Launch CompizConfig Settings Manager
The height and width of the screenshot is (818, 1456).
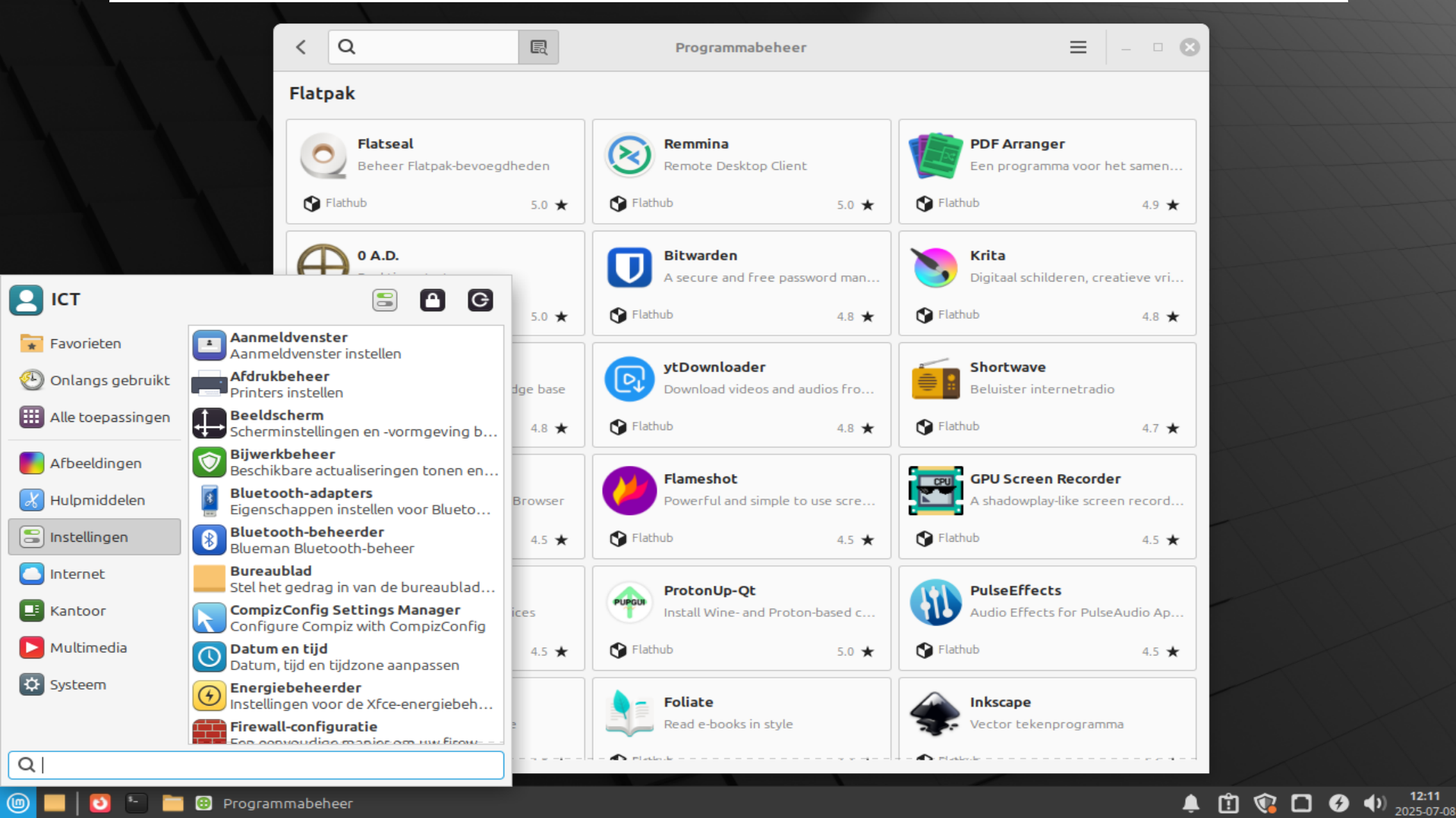pos(346,618)
